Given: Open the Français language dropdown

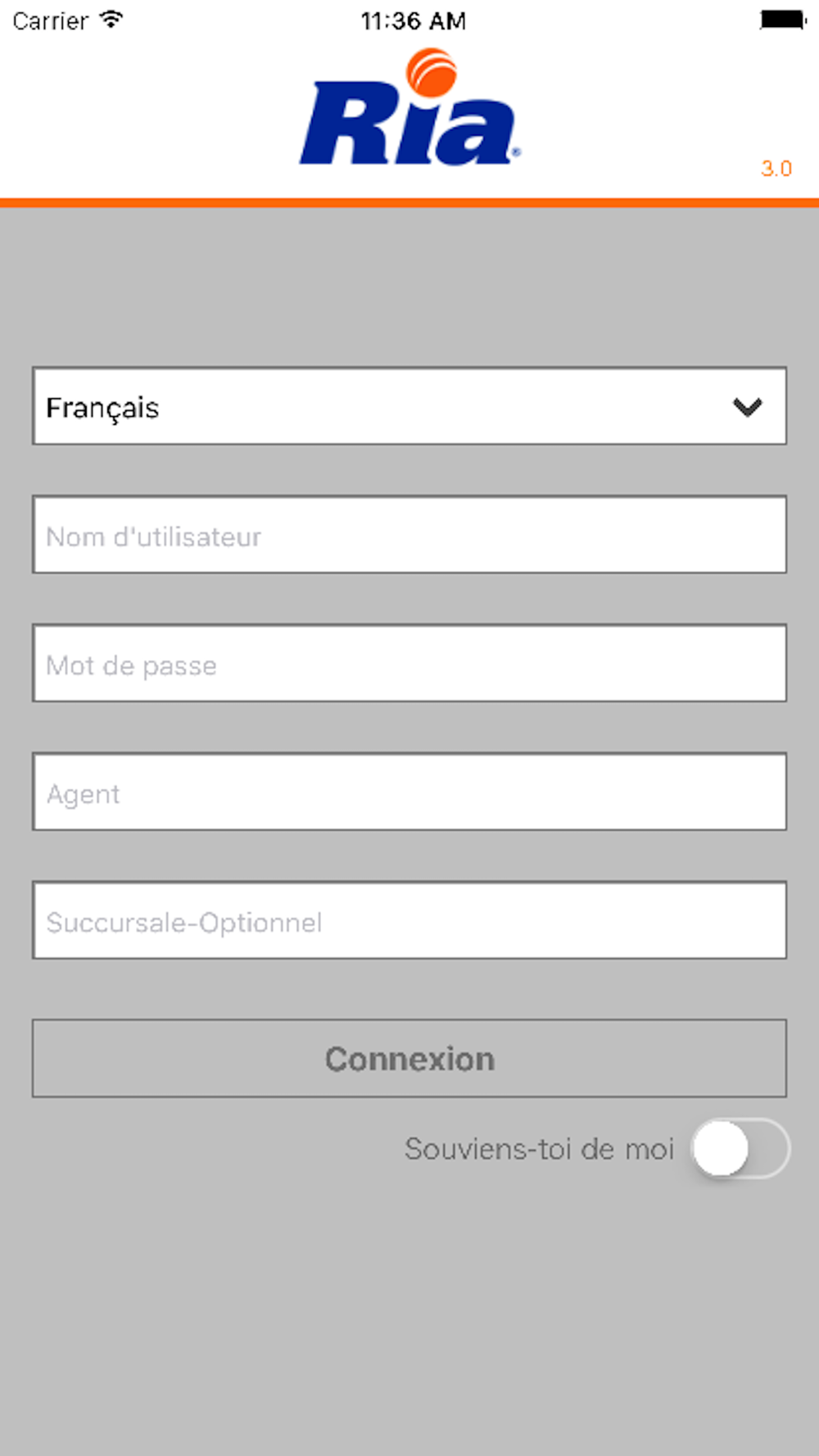Looking at the screenshot, I should 409,406.
